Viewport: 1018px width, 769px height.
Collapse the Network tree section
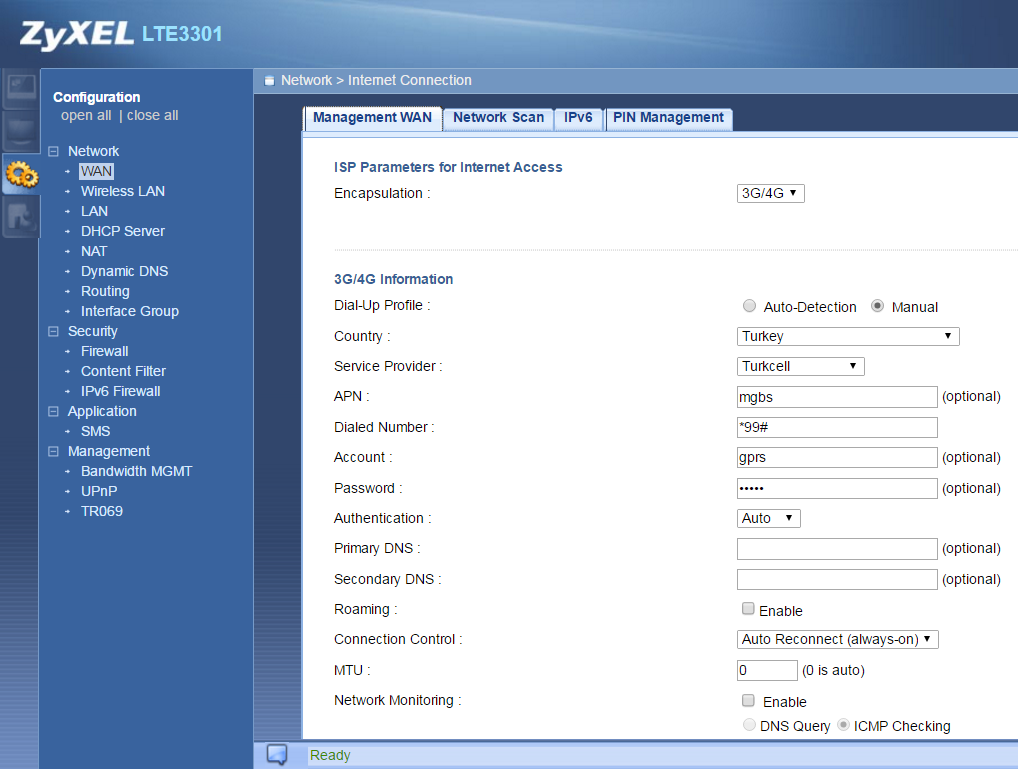[x=53, y=151]
